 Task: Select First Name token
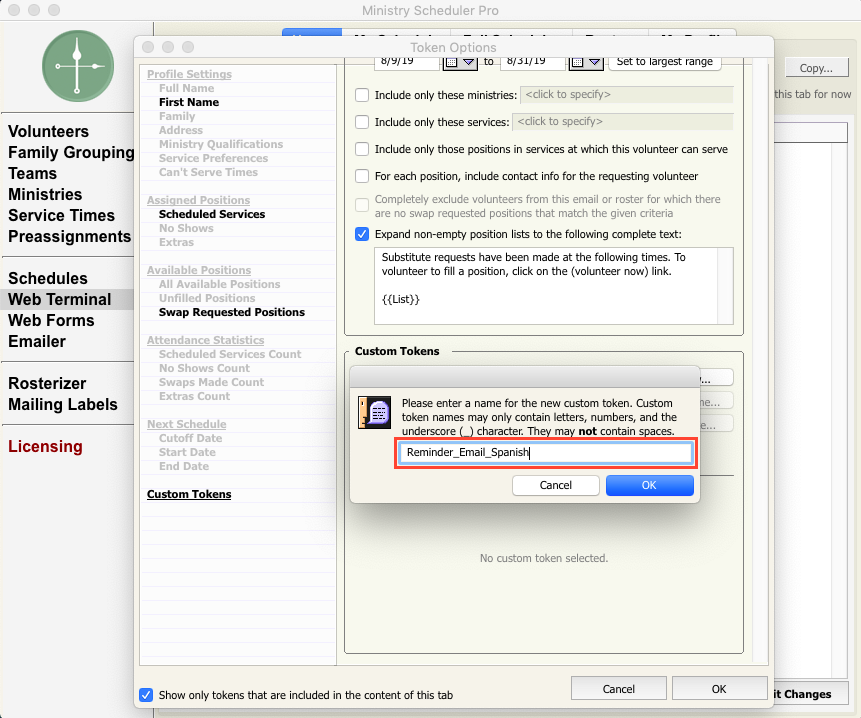[x=189, y=102]
